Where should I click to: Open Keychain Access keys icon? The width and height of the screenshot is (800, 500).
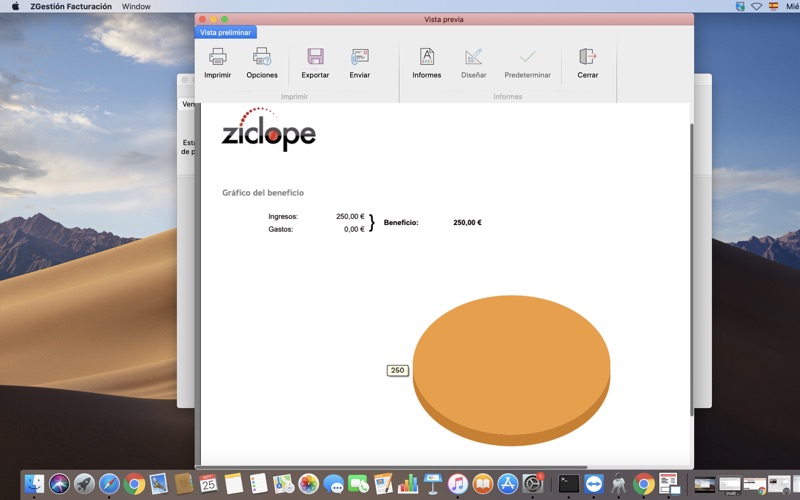coord(618,484)
